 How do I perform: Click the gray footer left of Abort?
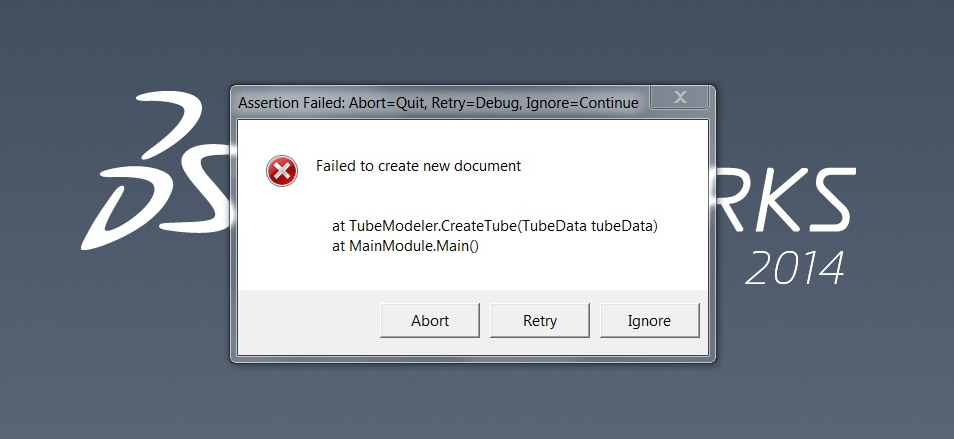(x=305, y=321)
